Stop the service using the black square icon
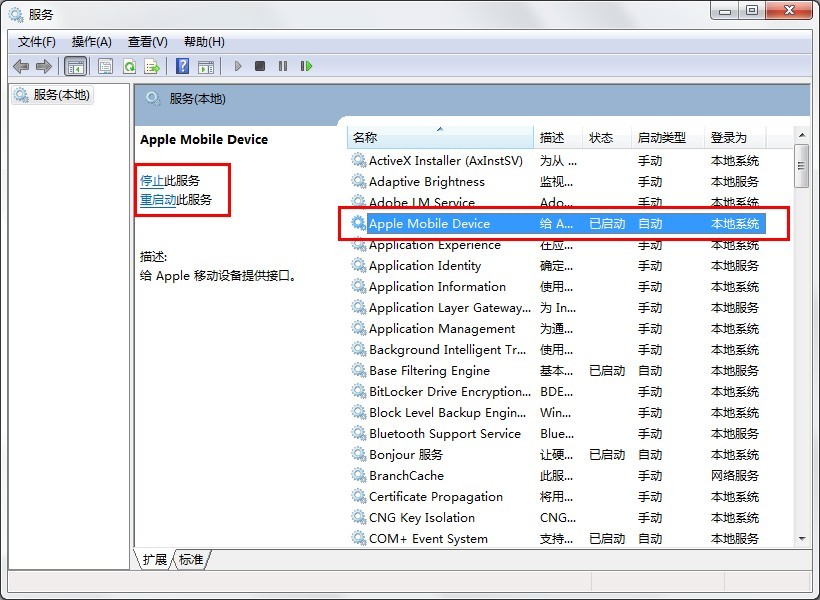820x600 pixels. (259, 65)
